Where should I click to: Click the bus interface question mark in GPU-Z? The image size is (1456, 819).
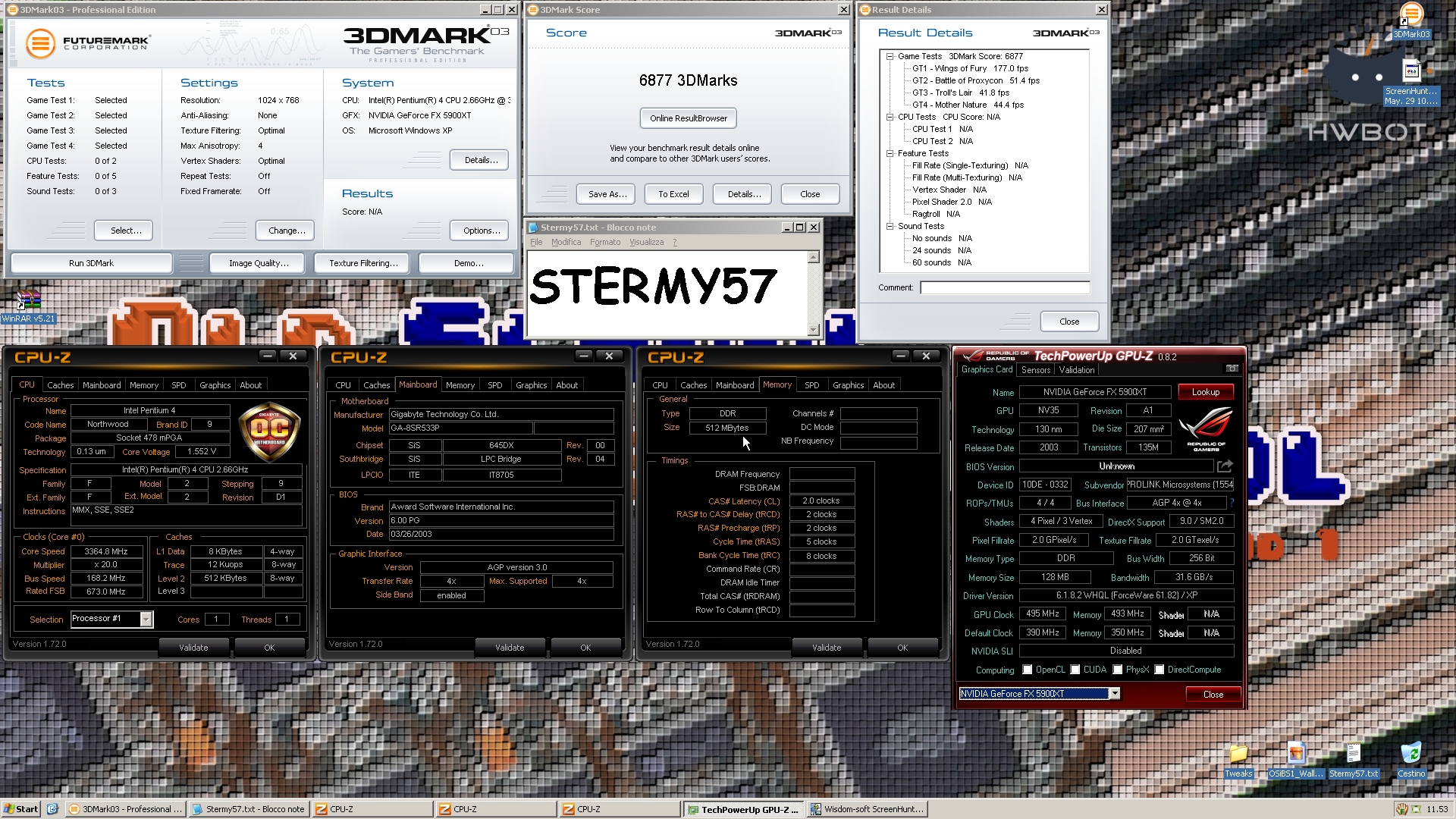click(x=1232, y=503)
